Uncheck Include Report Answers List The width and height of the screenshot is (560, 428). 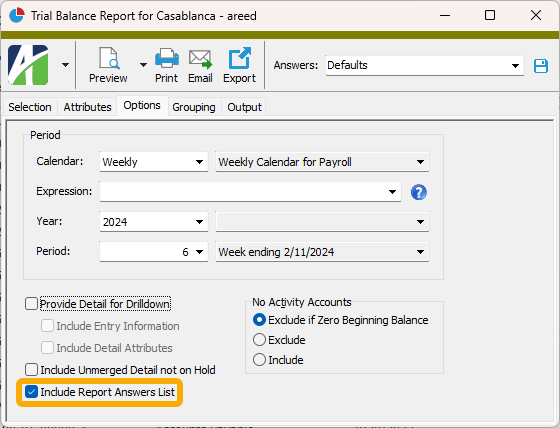(31, 392)
